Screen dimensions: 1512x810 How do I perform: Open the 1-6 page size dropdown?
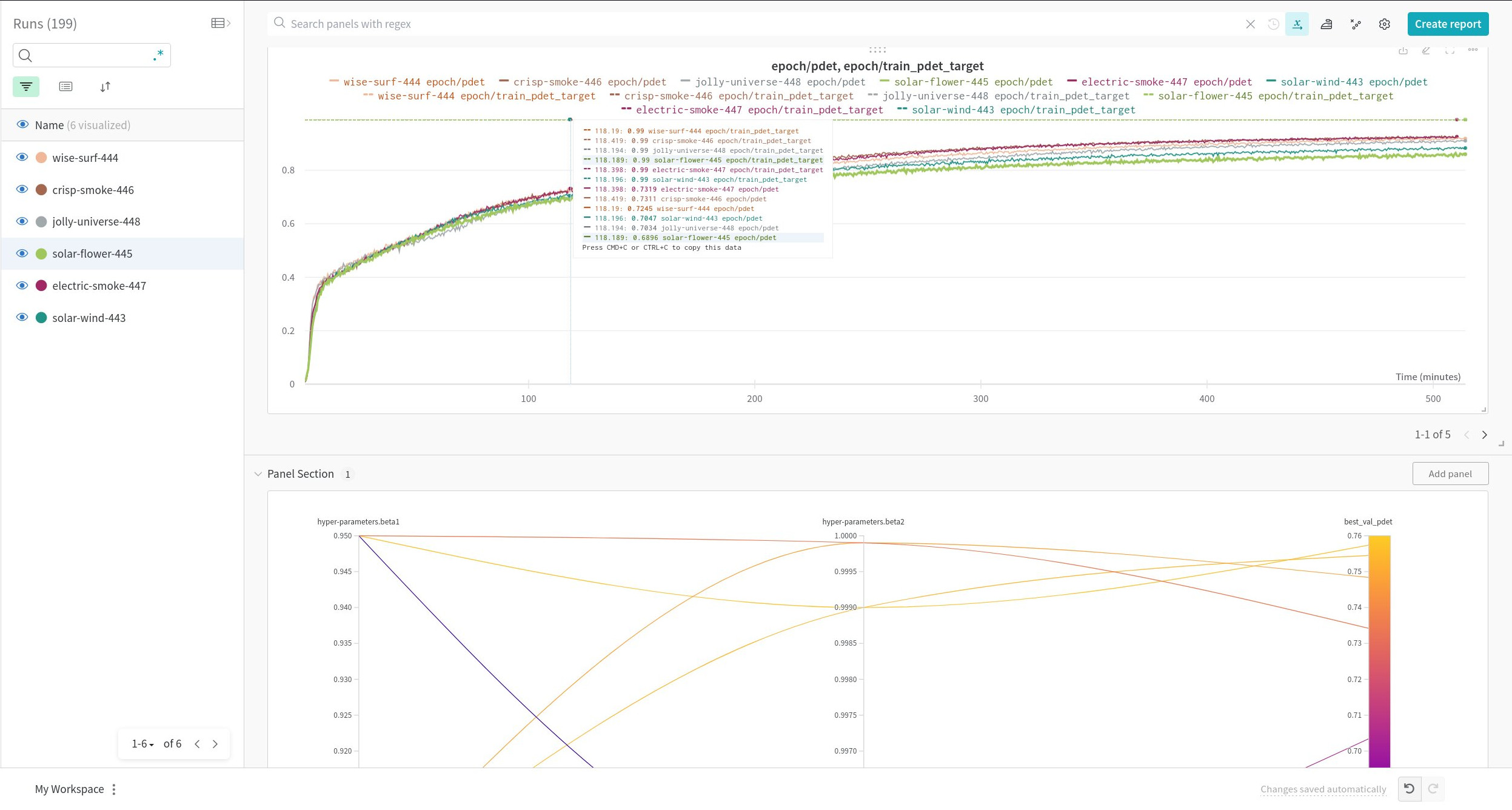pos(142,743)
